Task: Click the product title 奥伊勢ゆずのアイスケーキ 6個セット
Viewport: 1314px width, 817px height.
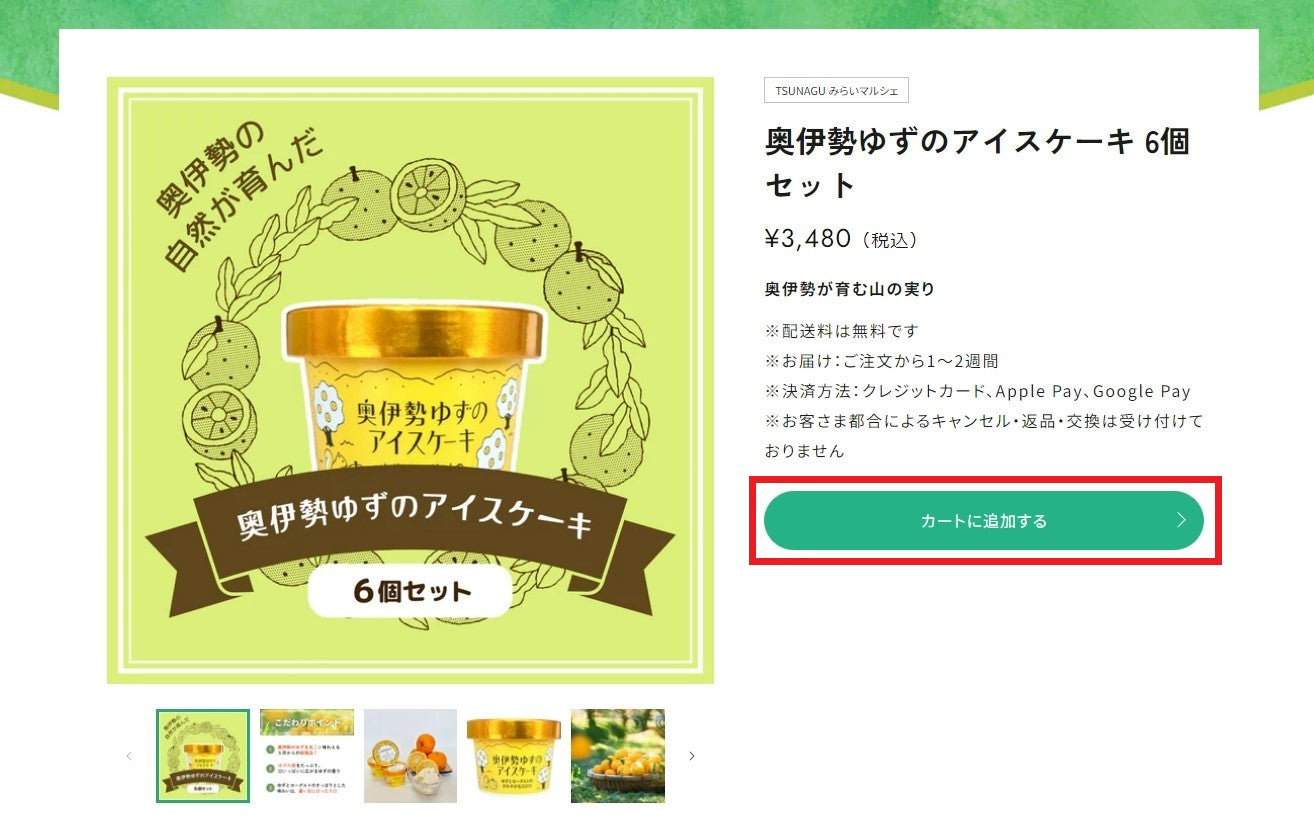Action: [977, 163]
